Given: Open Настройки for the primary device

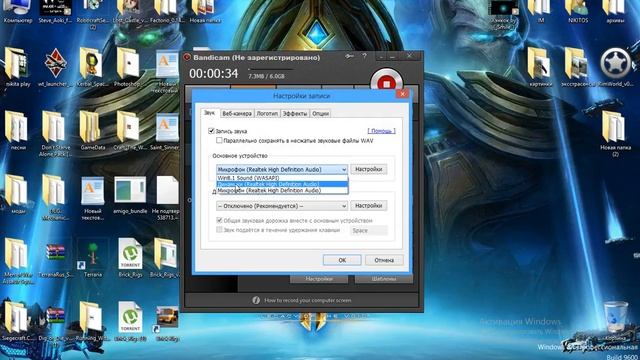Looking at the screenshot, I should (369, 169).
